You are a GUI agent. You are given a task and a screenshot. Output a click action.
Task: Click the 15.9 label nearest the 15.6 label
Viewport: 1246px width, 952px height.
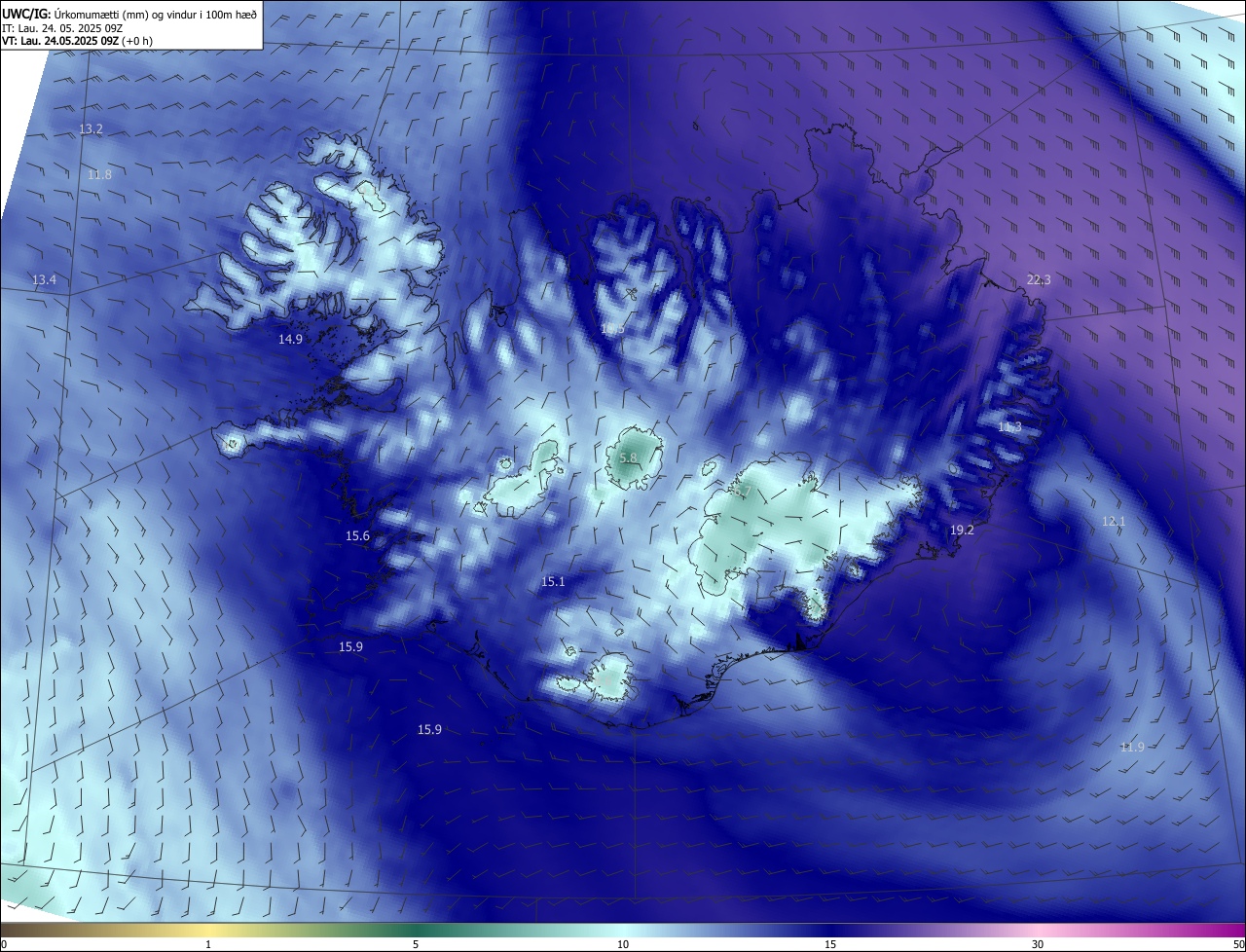(x=350, y=647)
